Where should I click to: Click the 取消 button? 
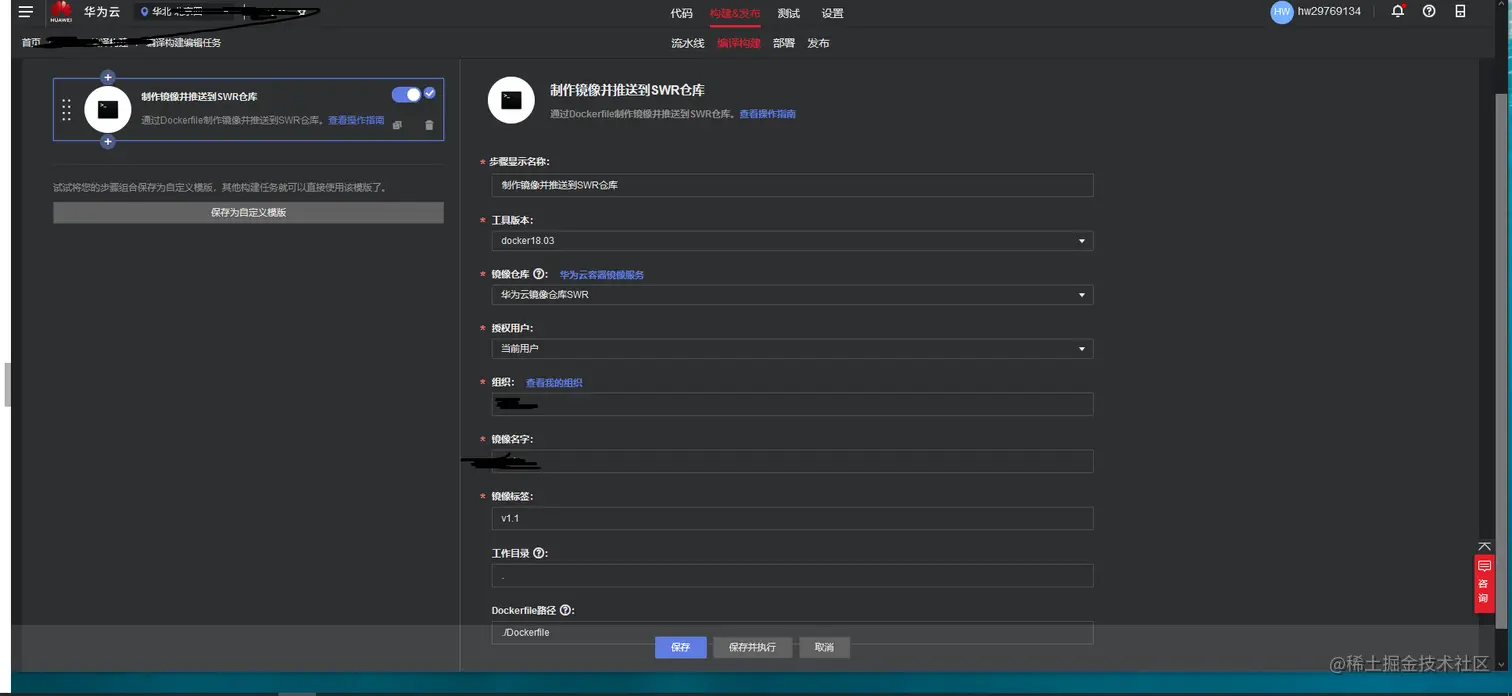pyautogui.click(x=824, y=647)
